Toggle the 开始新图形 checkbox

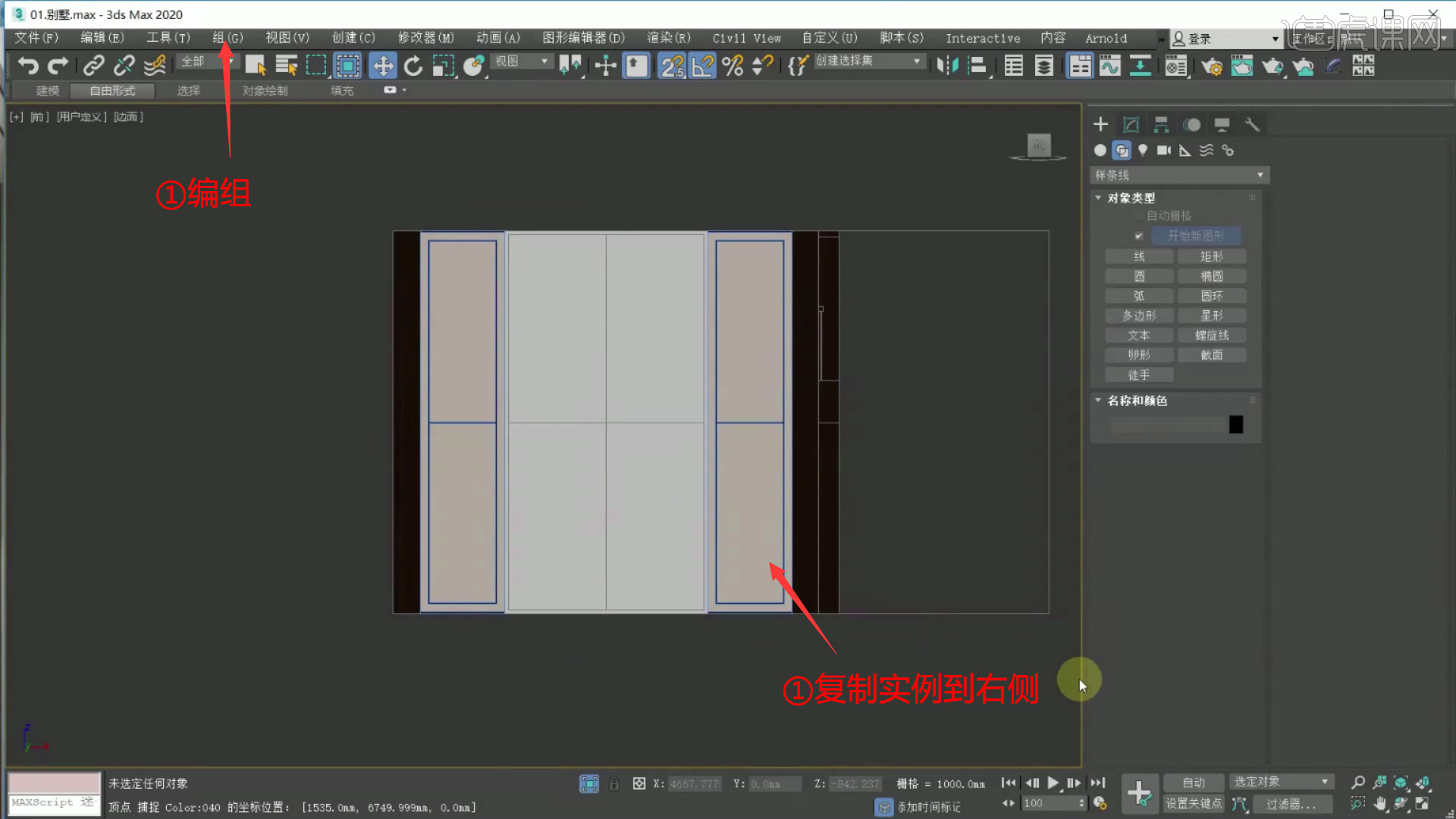[1138, 236]
